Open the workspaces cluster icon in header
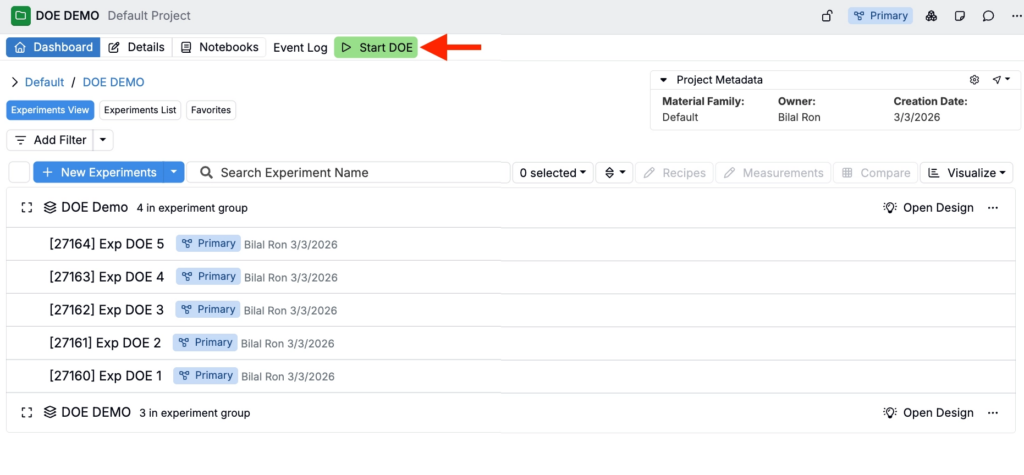Viewport: 1024px width, 475px height. [x=931, y=16]
